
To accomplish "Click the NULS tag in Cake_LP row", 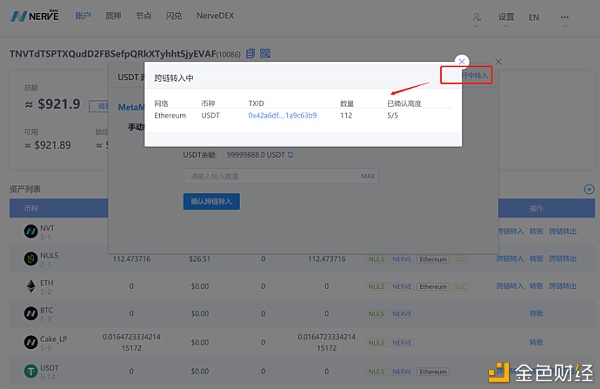I will 376,343.
